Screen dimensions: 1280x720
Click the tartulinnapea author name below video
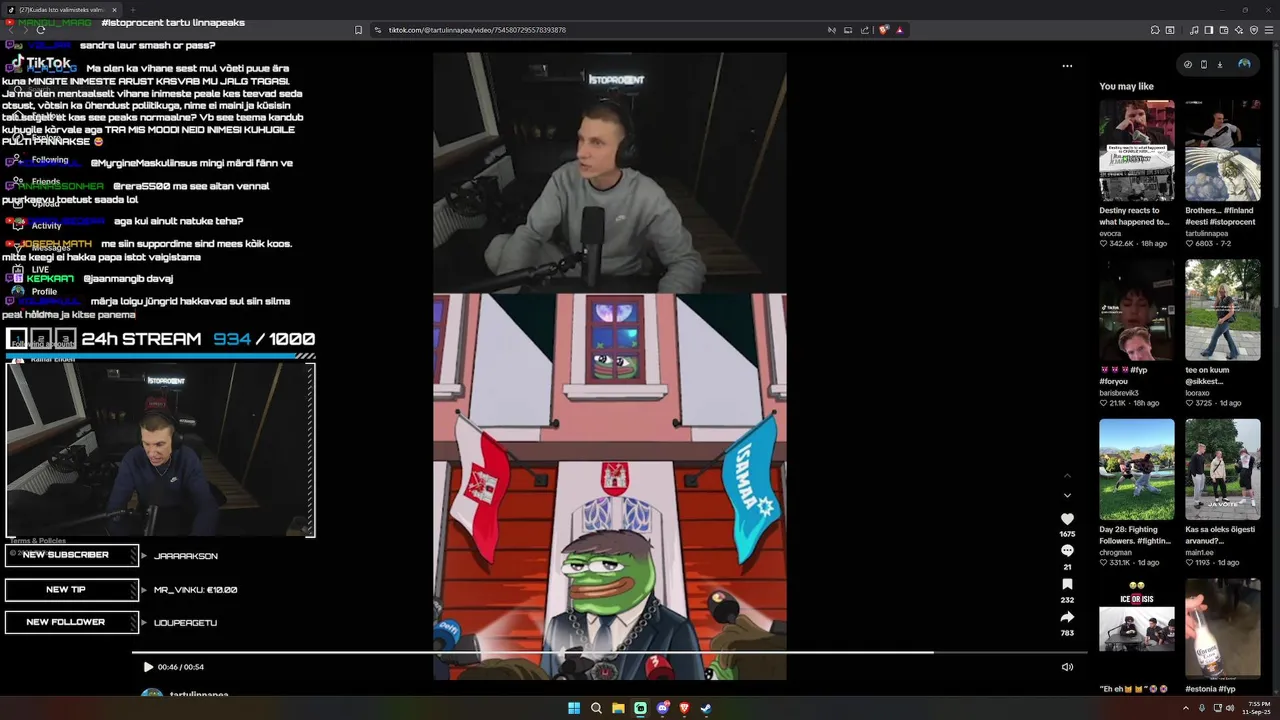(x=199, y=694)
